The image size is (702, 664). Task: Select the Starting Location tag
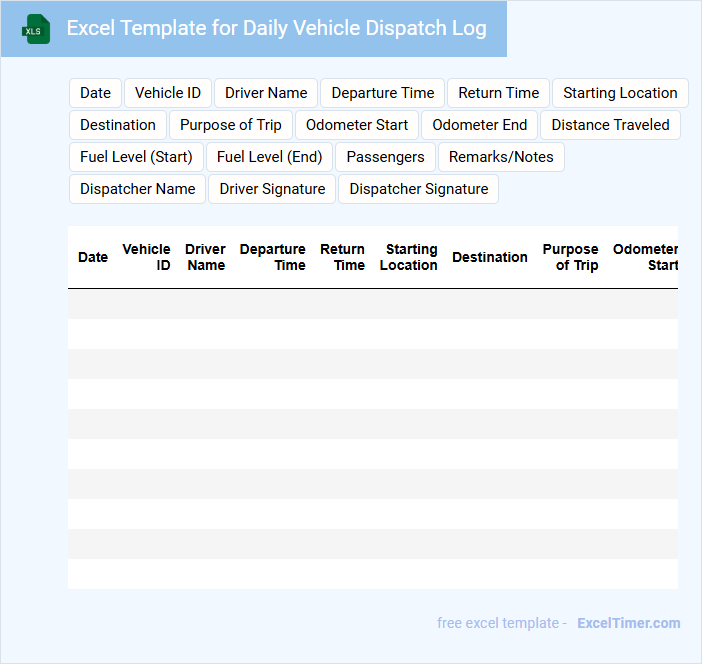[x=620, y=93]
